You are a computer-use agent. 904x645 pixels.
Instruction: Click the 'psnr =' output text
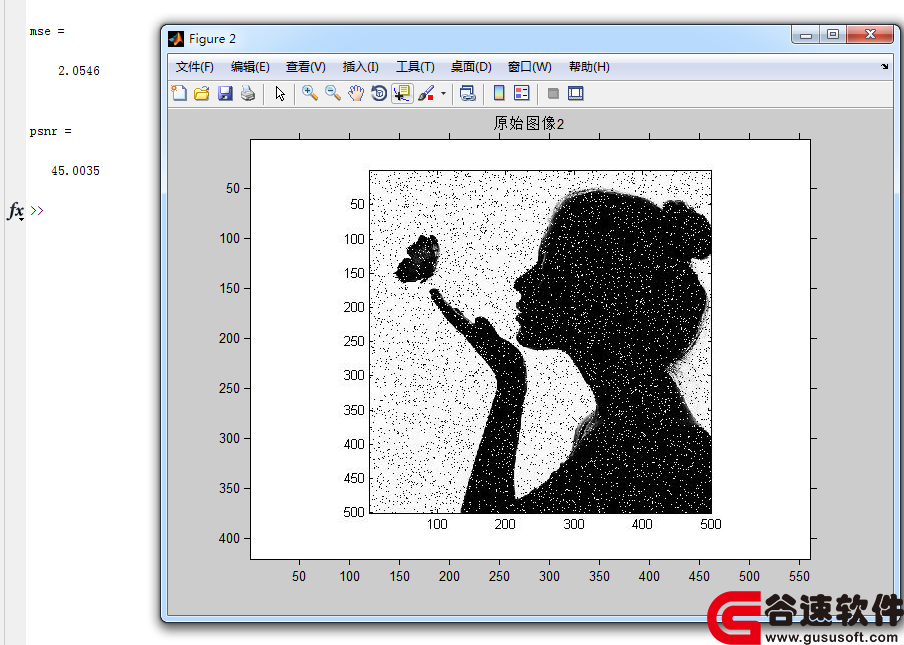[x=51, y=131]
